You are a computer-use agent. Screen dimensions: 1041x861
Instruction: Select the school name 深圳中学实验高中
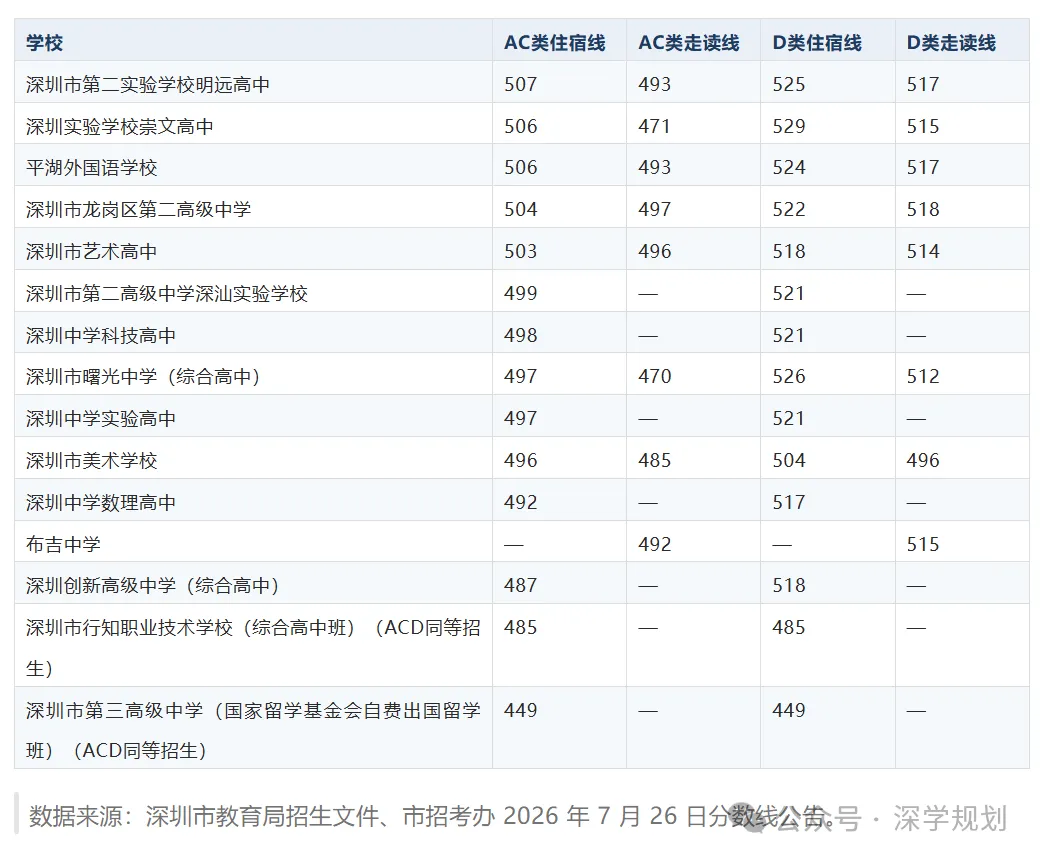coord(101,418)
